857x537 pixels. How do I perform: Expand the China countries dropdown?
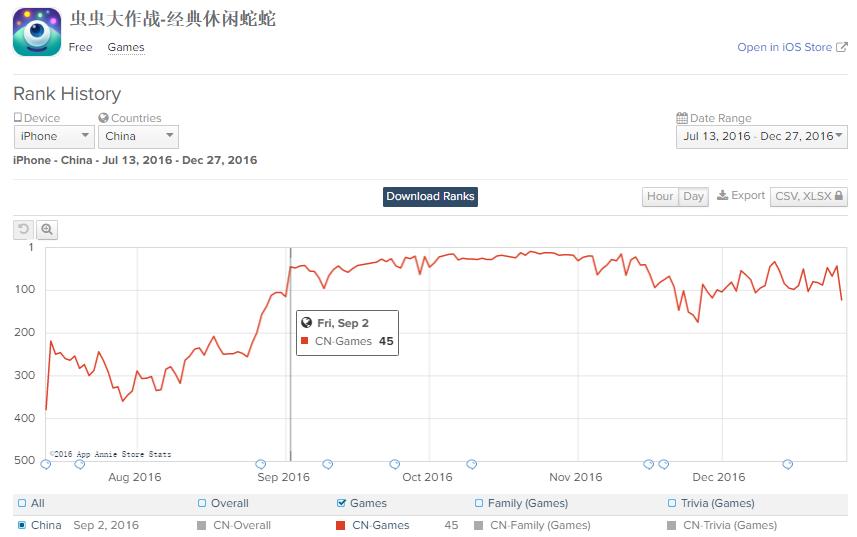[138, 137]
